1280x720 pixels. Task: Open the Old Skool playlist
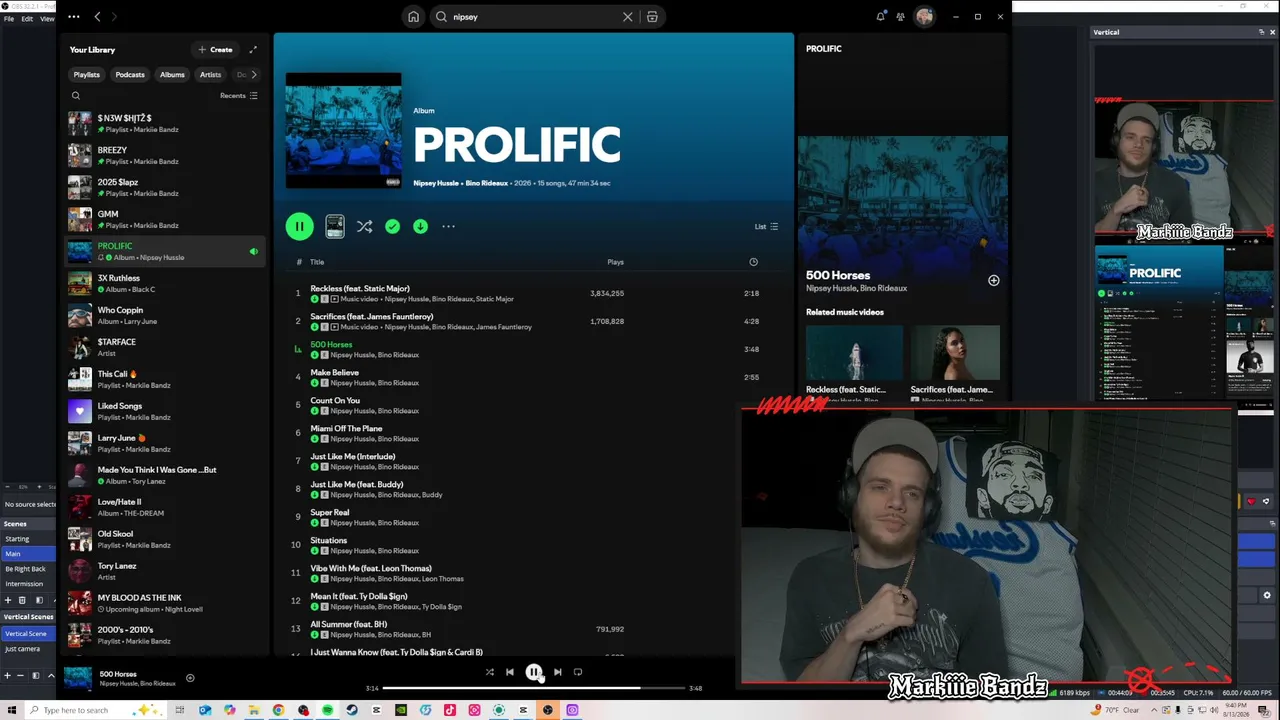click(164, 539)
